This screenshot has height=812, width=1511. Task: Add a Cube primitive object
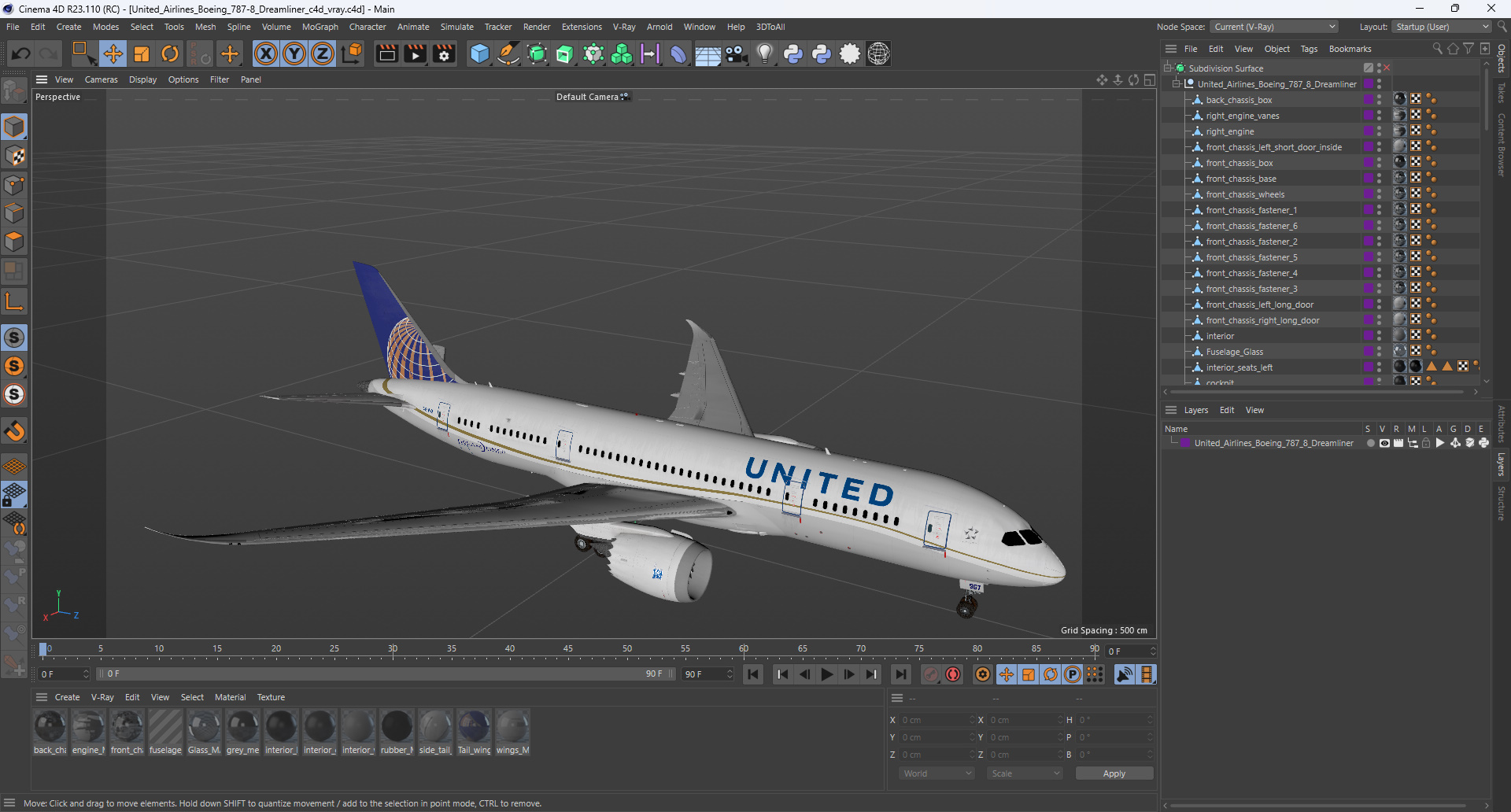[479, 54]
